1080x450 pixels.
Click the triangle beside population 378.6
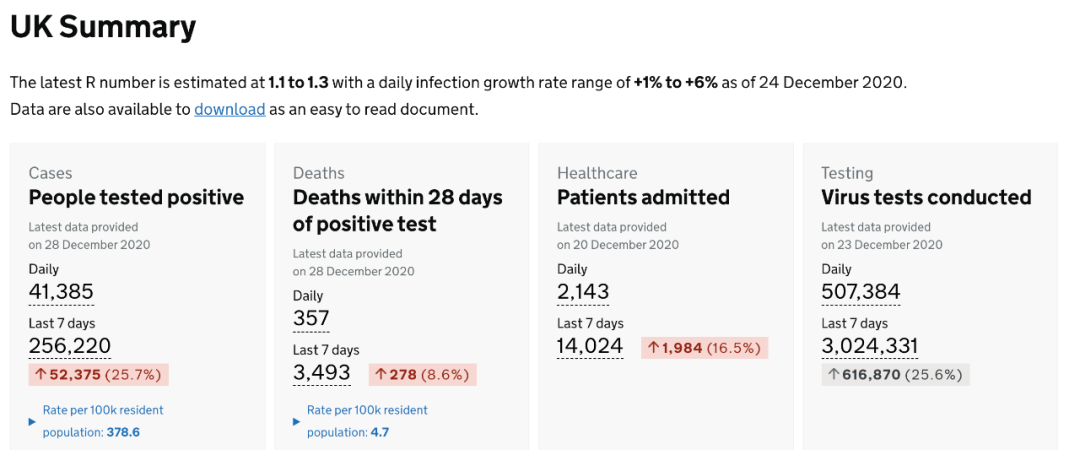click(x=32, y=422)
